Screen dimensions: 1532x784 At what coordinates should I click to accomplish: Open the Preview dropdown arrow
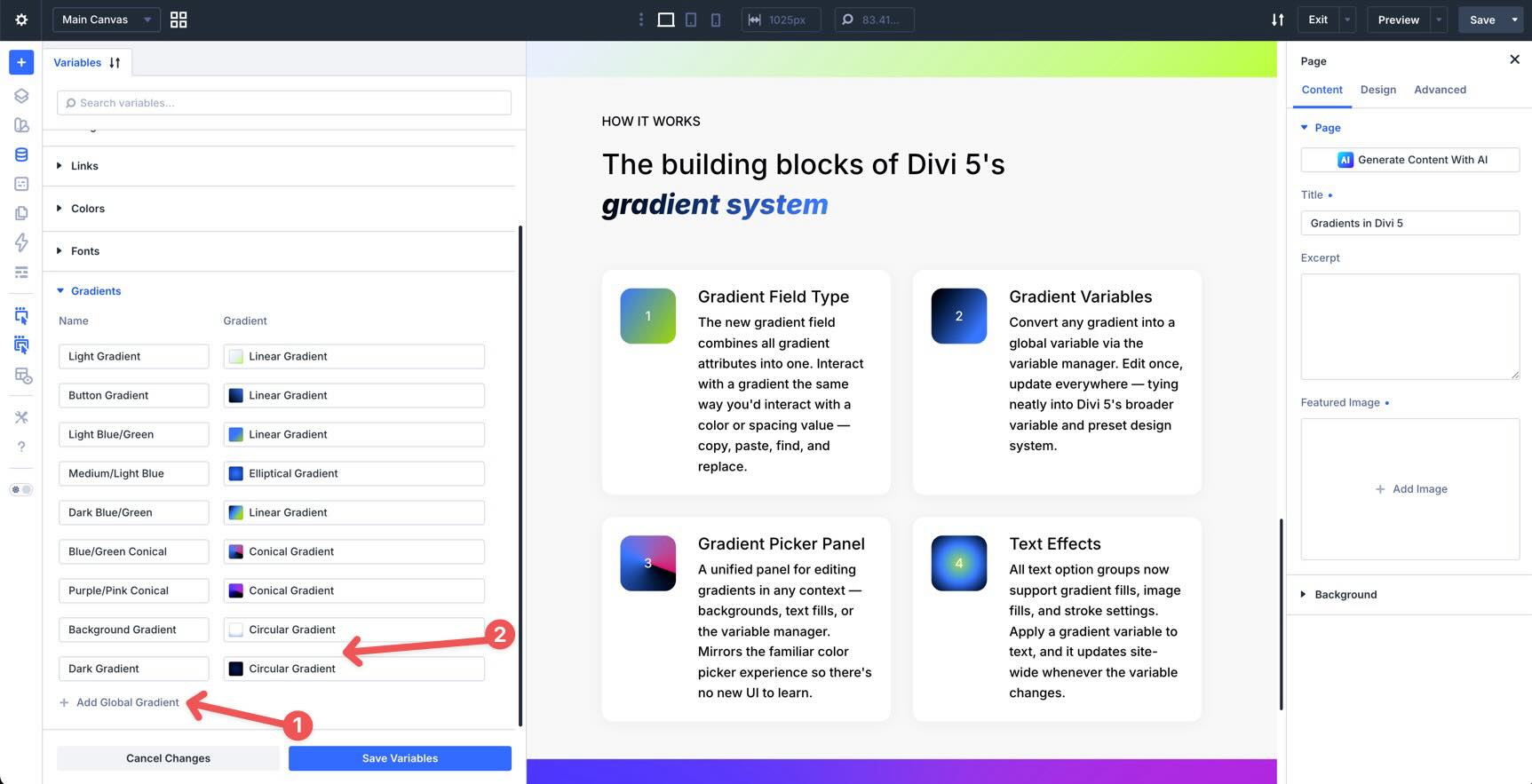(1439, 20)
